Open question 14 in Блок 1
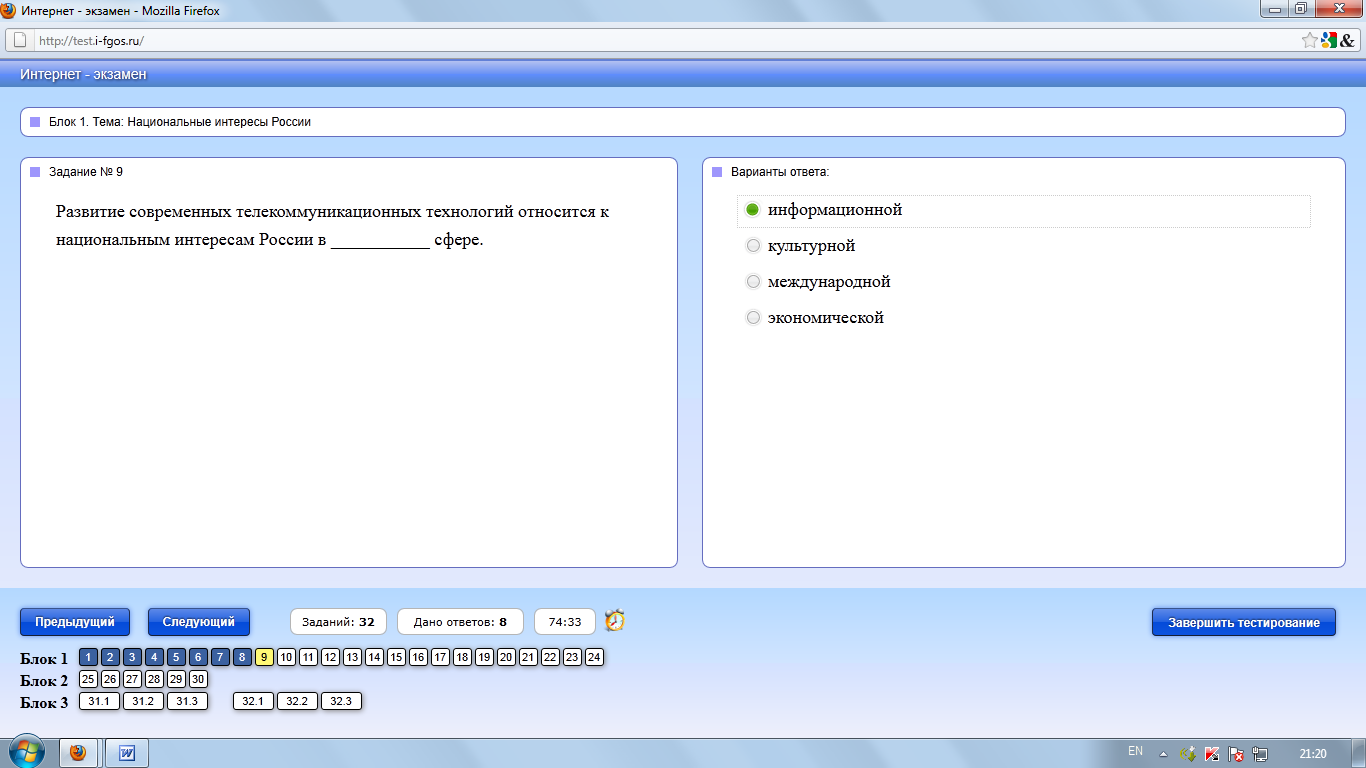This screenshot has width=1366, height=768. 374,657
